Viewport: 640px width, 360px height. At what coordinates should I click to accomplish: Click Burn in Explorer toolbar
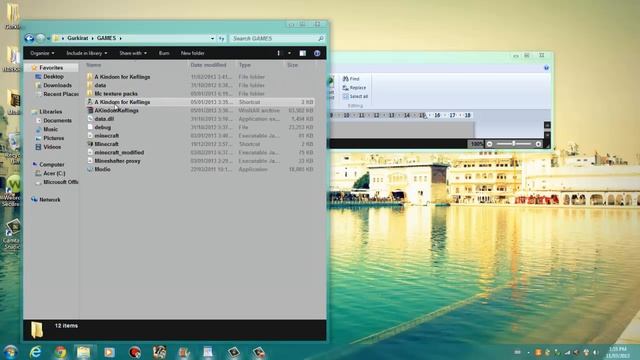(x=164, y=53)
